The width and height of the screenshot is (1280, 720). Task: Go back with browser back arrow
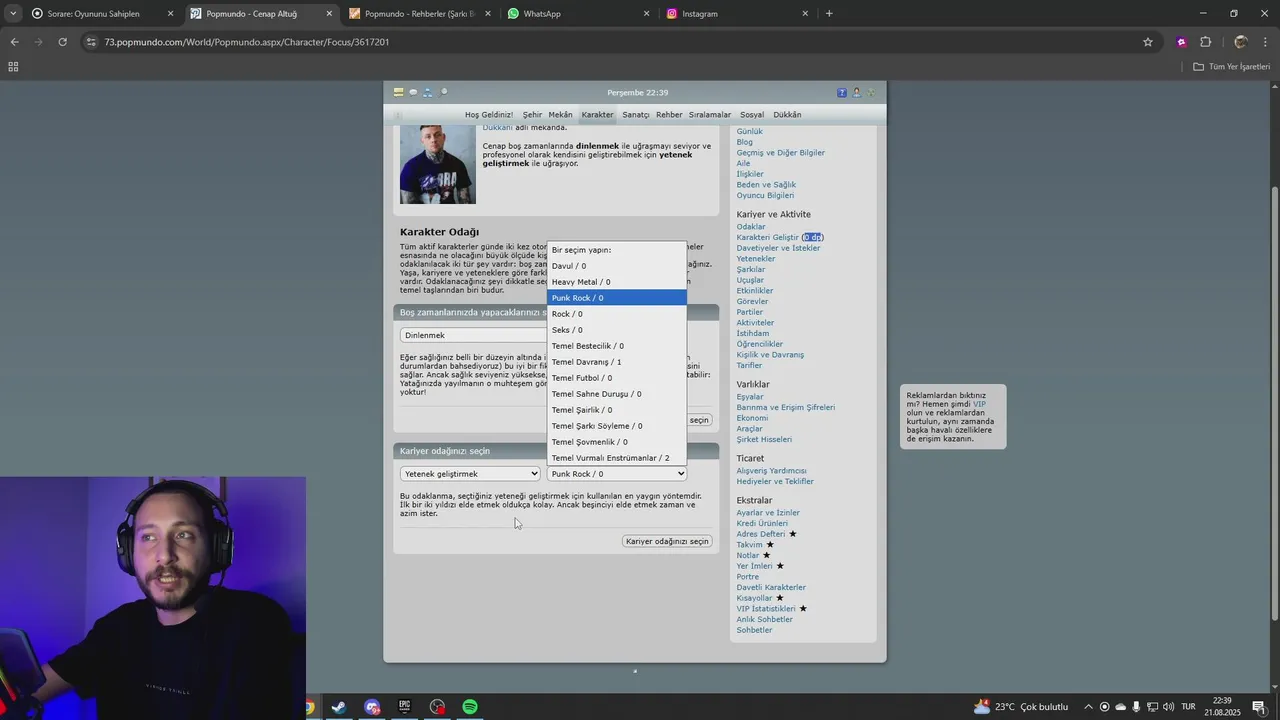pos(14,42)
